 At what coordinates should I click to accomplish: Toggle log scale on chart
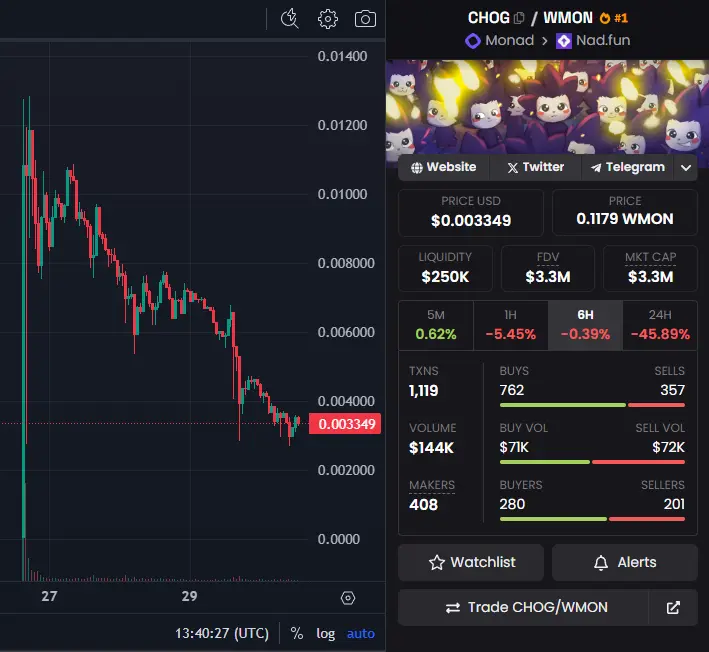coord(325,633)
